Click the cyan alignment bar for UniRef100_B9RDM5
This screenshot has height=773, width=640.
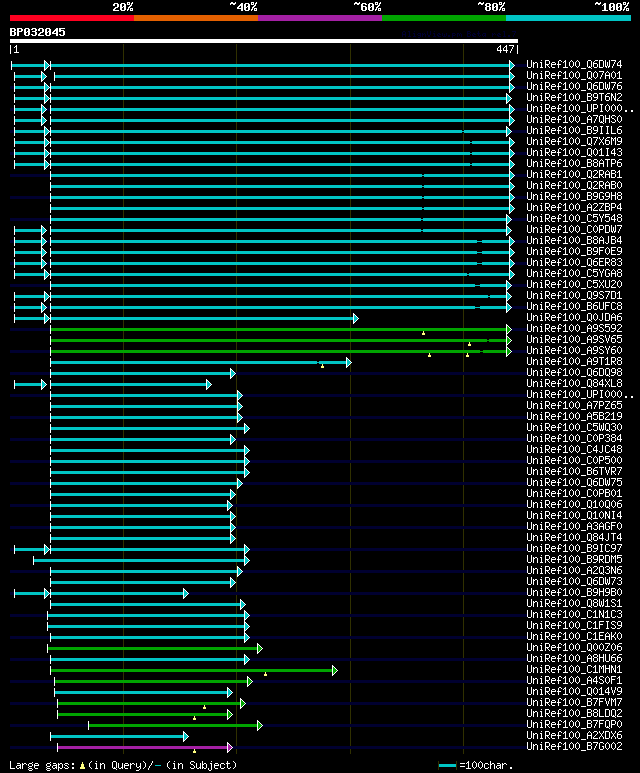click(141, 561)
